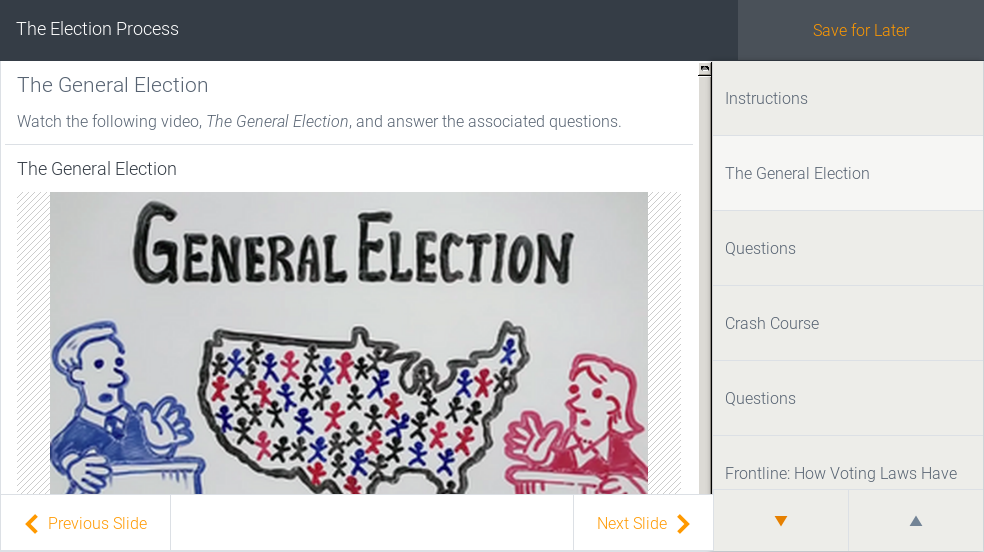Go to the Crash Course slide
This screenshot has height=552, width=984.
[772, 323]
